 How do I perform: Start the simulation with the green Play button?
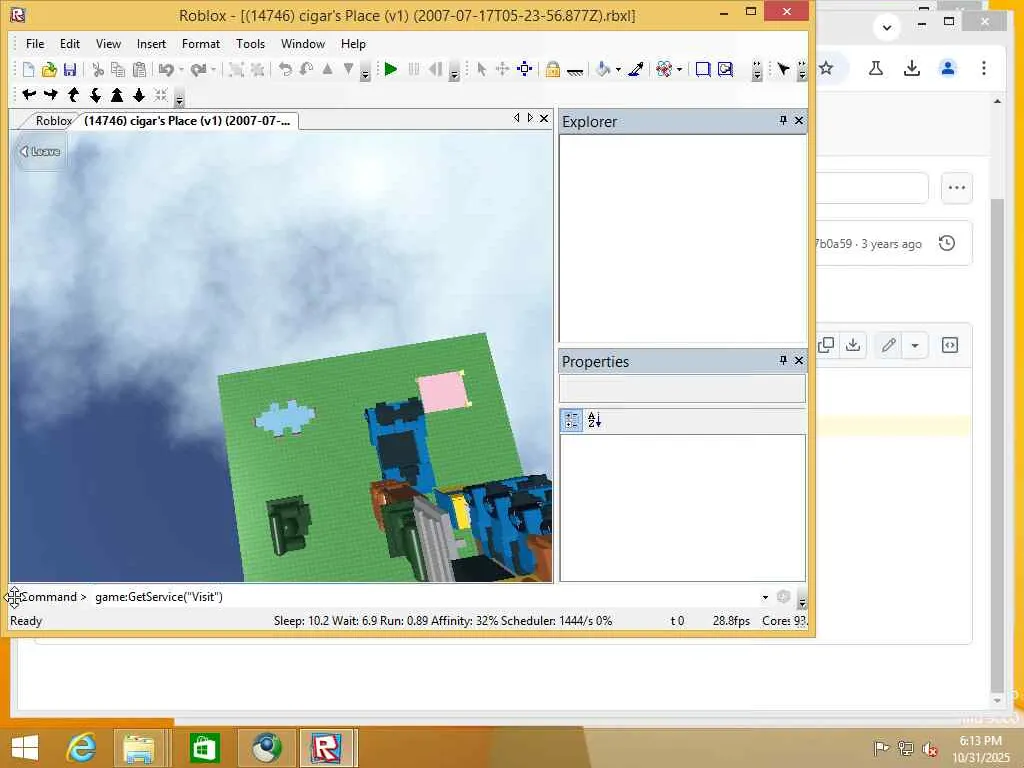pos(391,69)
